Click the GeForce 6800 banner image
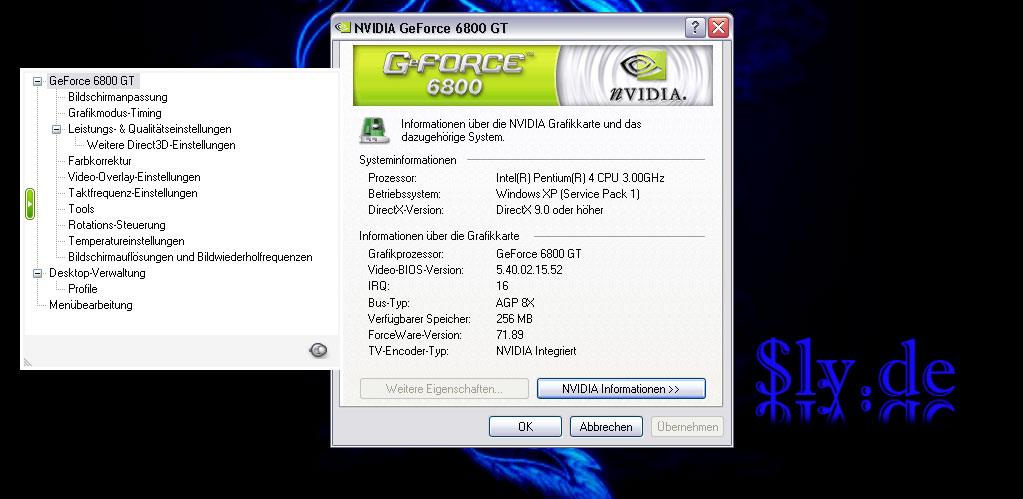1023x499 pixels. tap(532, 75)
